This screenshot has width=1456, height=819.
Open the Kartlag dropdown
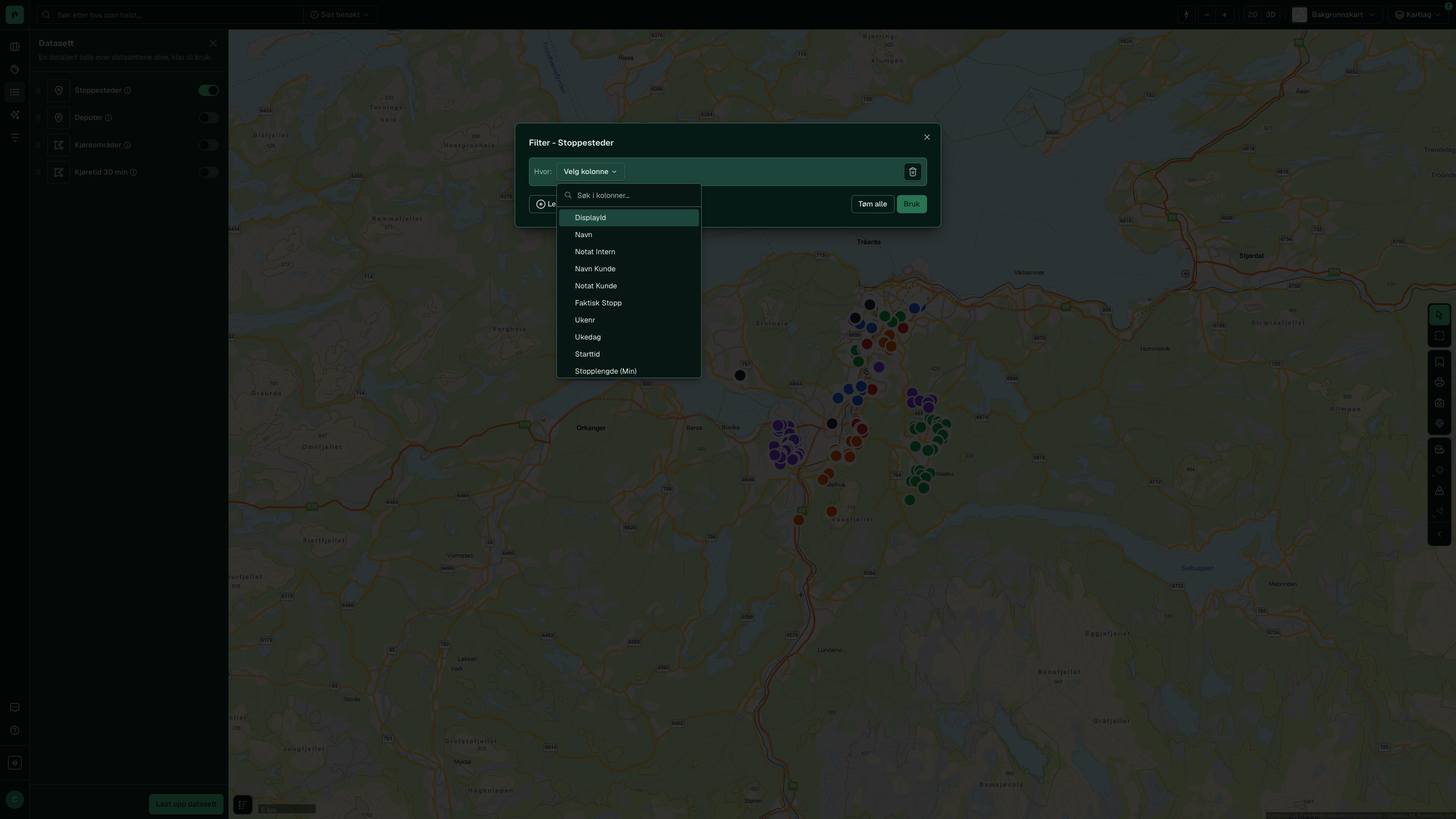pyautogui.click(x=1418, y=15)
